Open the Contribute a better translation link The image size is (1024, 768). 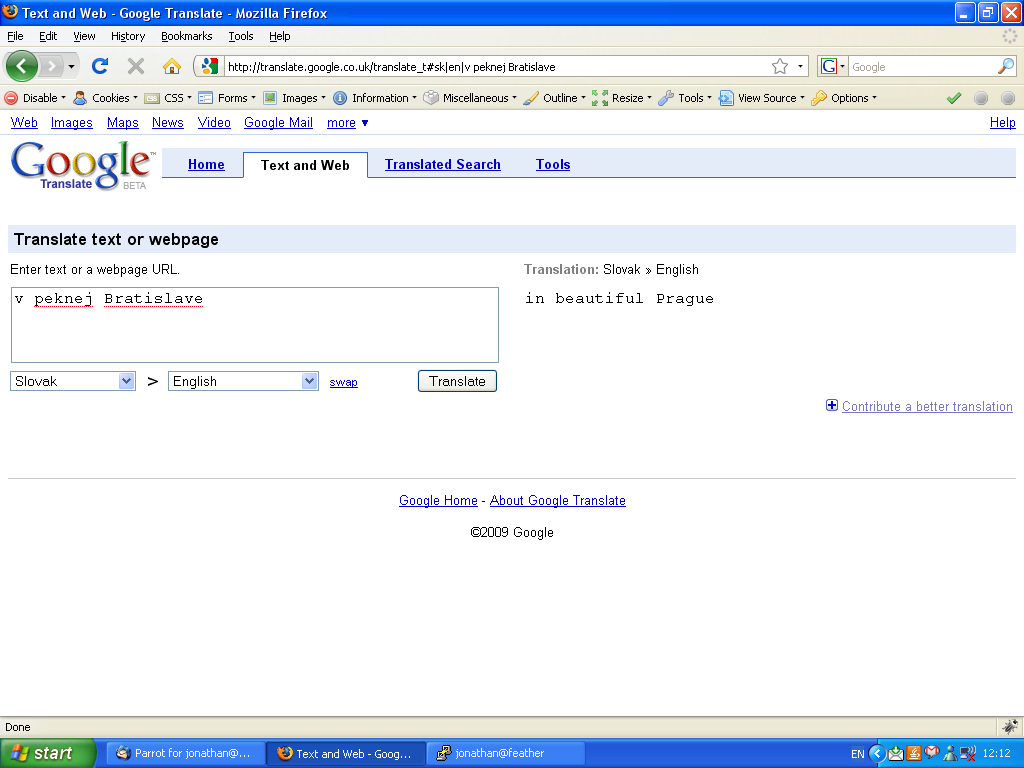pos(927,406)
